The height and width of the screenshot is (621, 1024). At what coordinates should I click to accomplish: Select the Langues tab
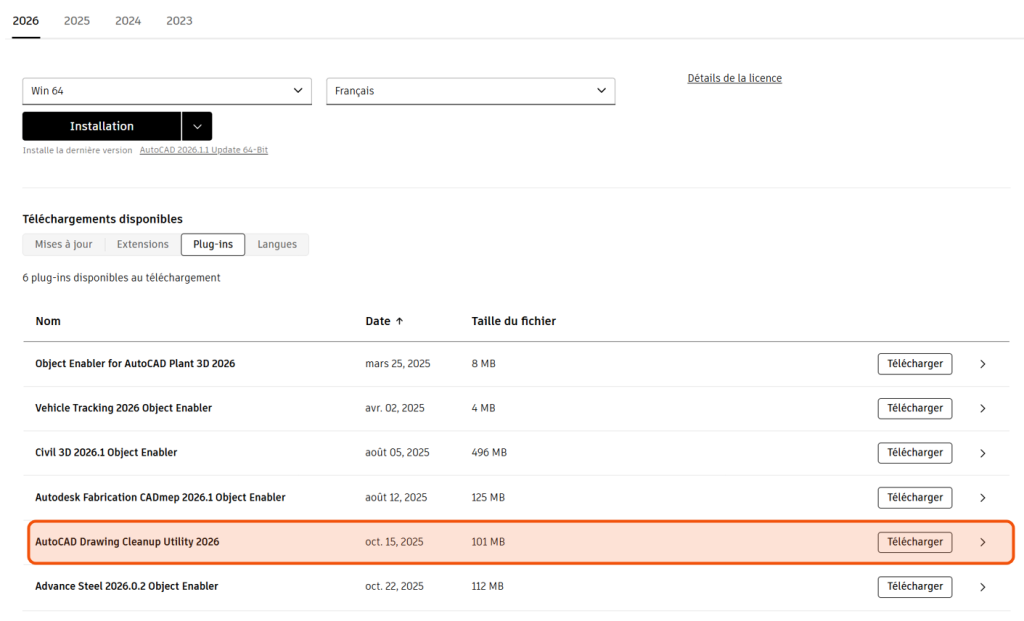(x=277, y=244)
